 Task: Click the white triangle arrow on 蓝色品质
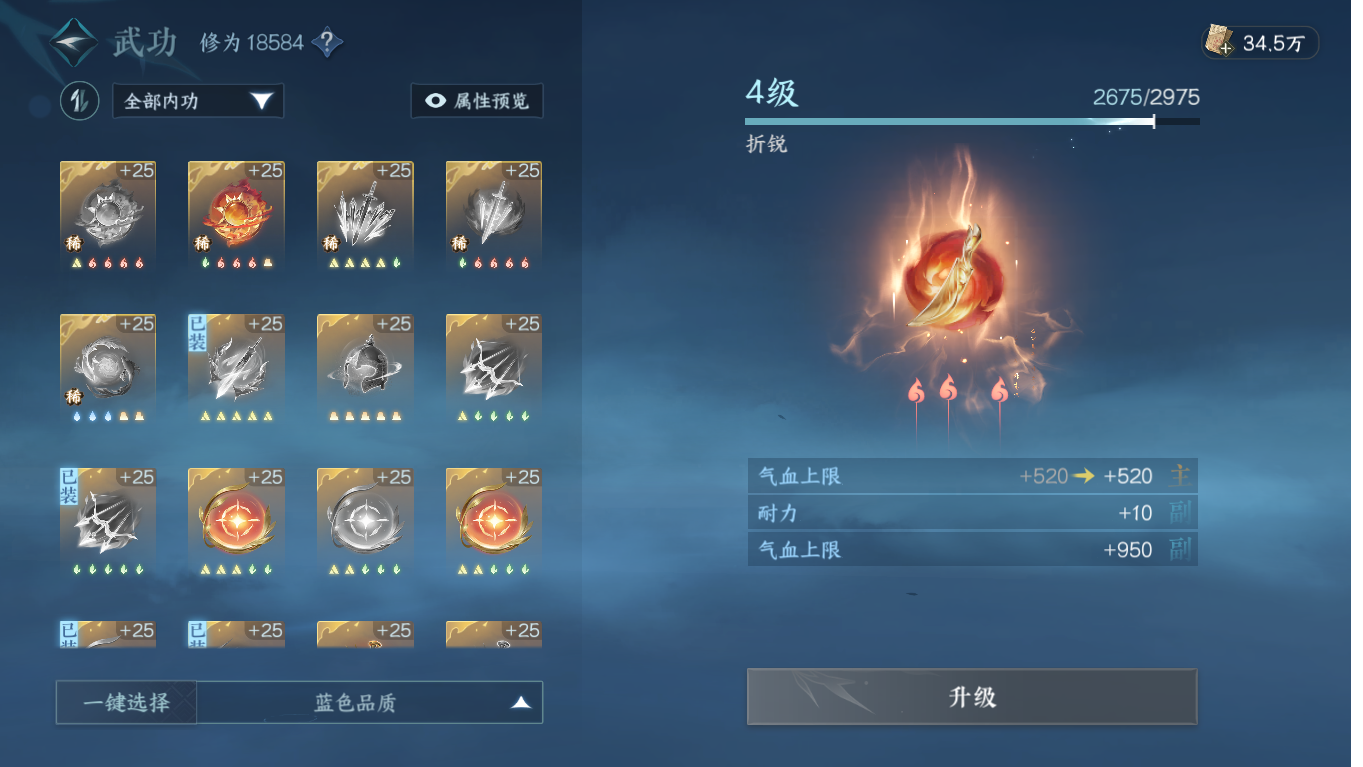pos(520,703)
